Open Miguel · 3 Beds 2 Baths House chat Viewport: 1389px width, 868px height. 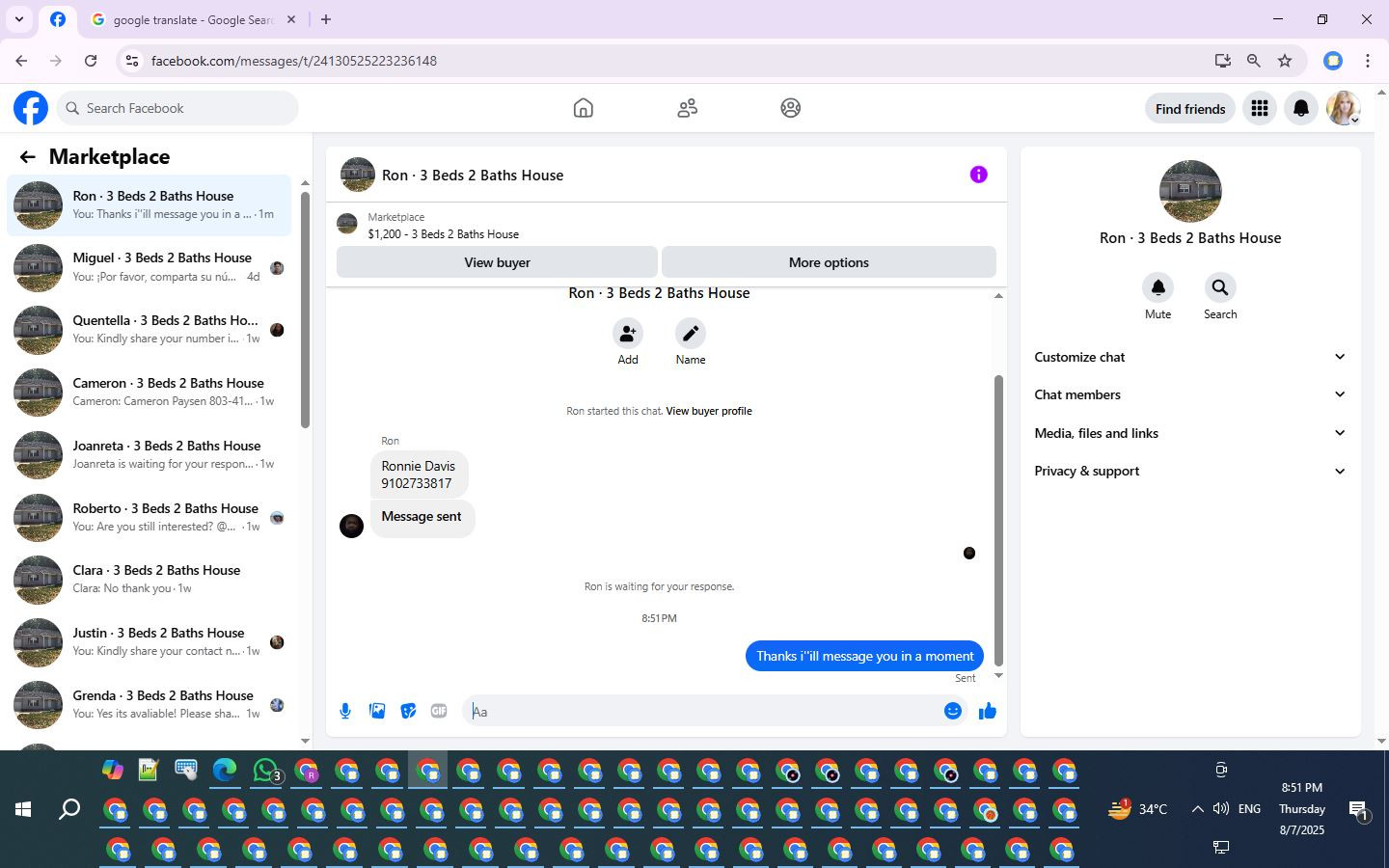(x=149, y=267)
